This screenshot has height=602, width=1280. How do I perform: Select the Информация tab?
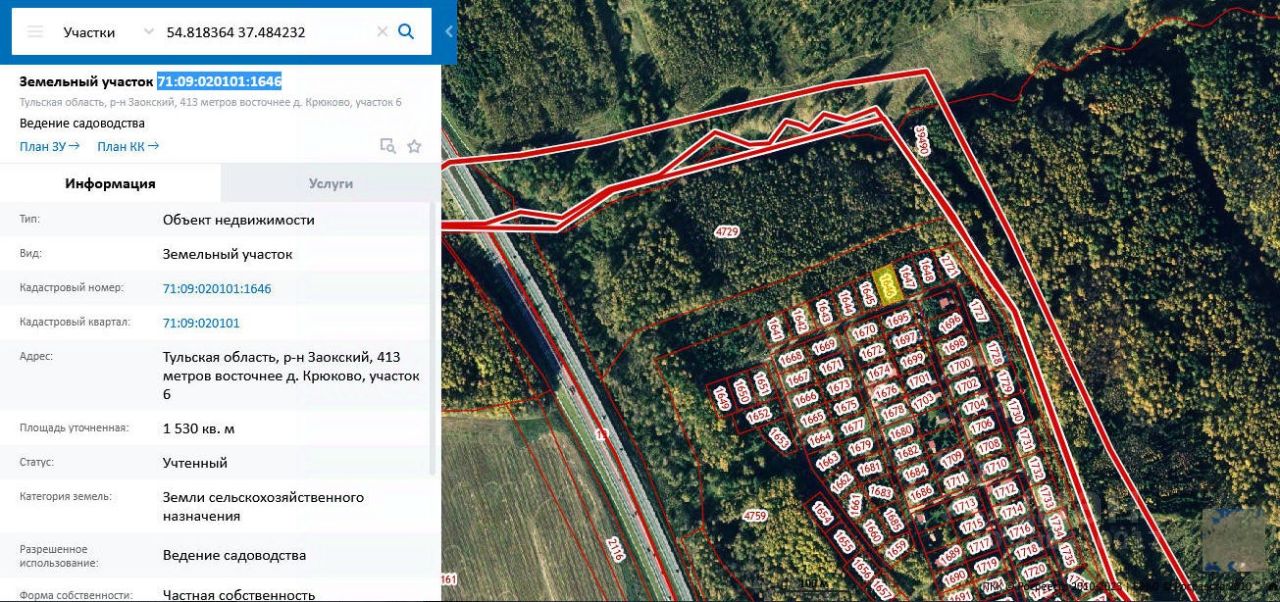tap(110, 184)
